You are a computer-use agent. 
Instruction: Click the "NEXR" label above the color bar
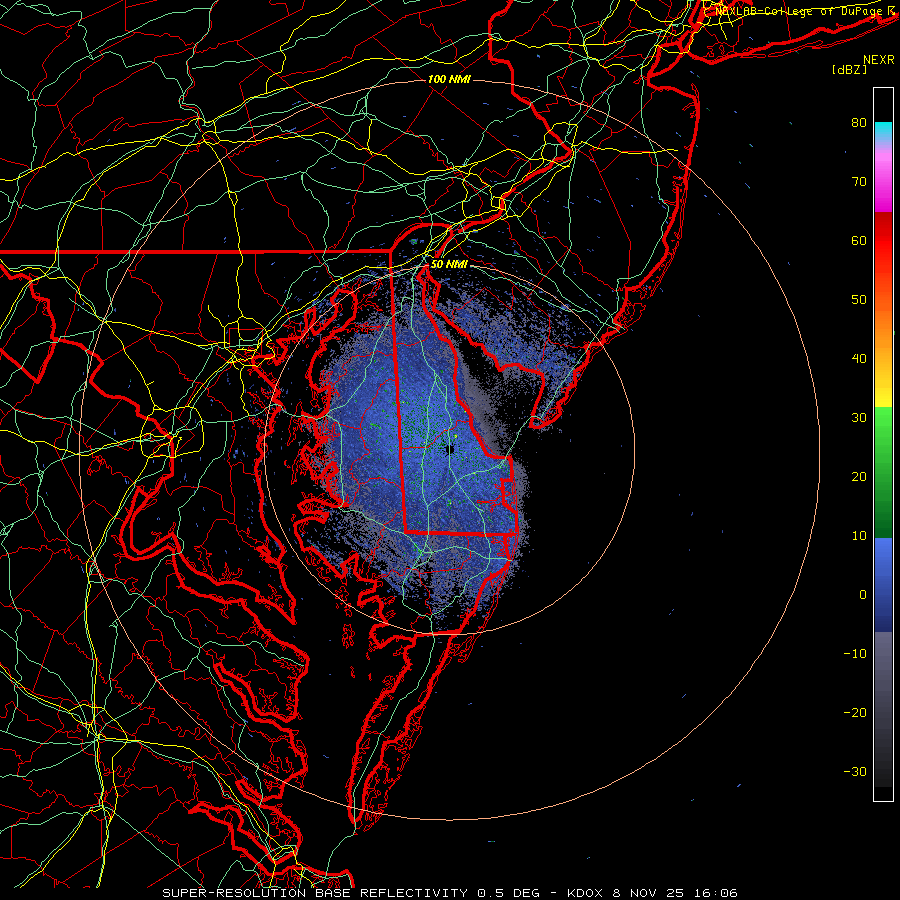click(878, 60)
